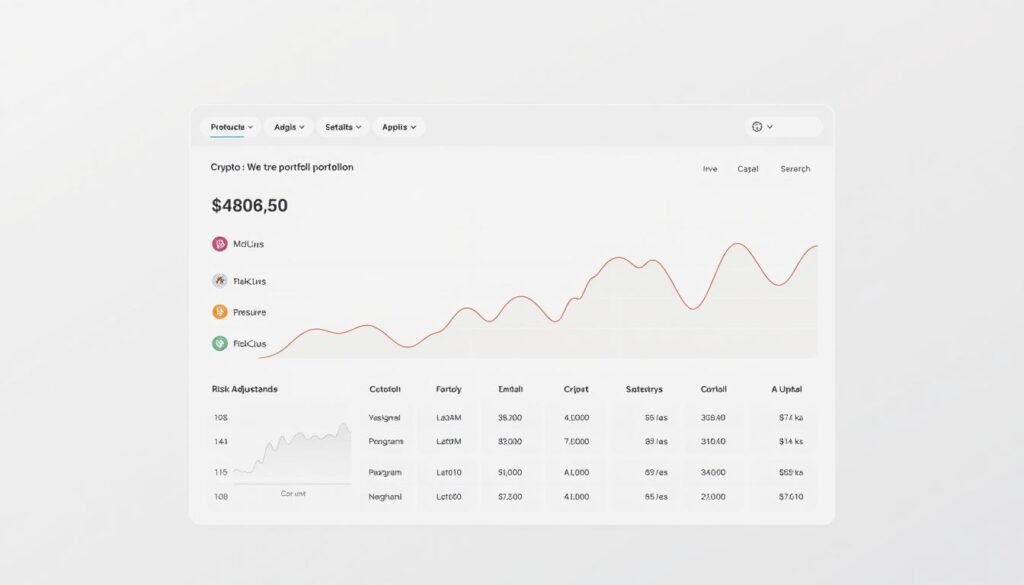Click the green FielClus token icon
This screenshot has height=585, width=1024.
click(218, 343)
